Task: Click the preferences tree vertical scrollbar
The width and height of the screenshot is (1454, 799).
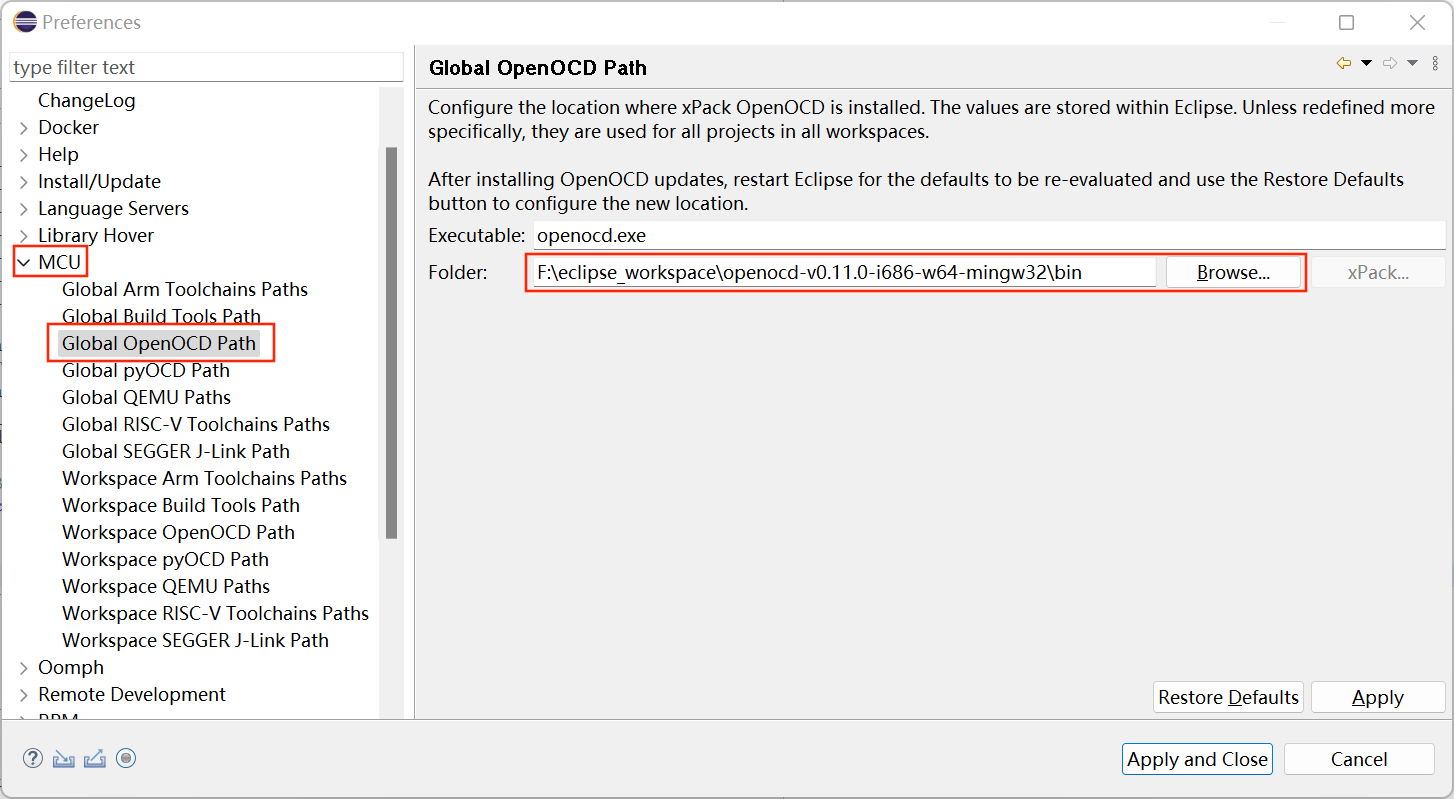Action: point(391,340)
